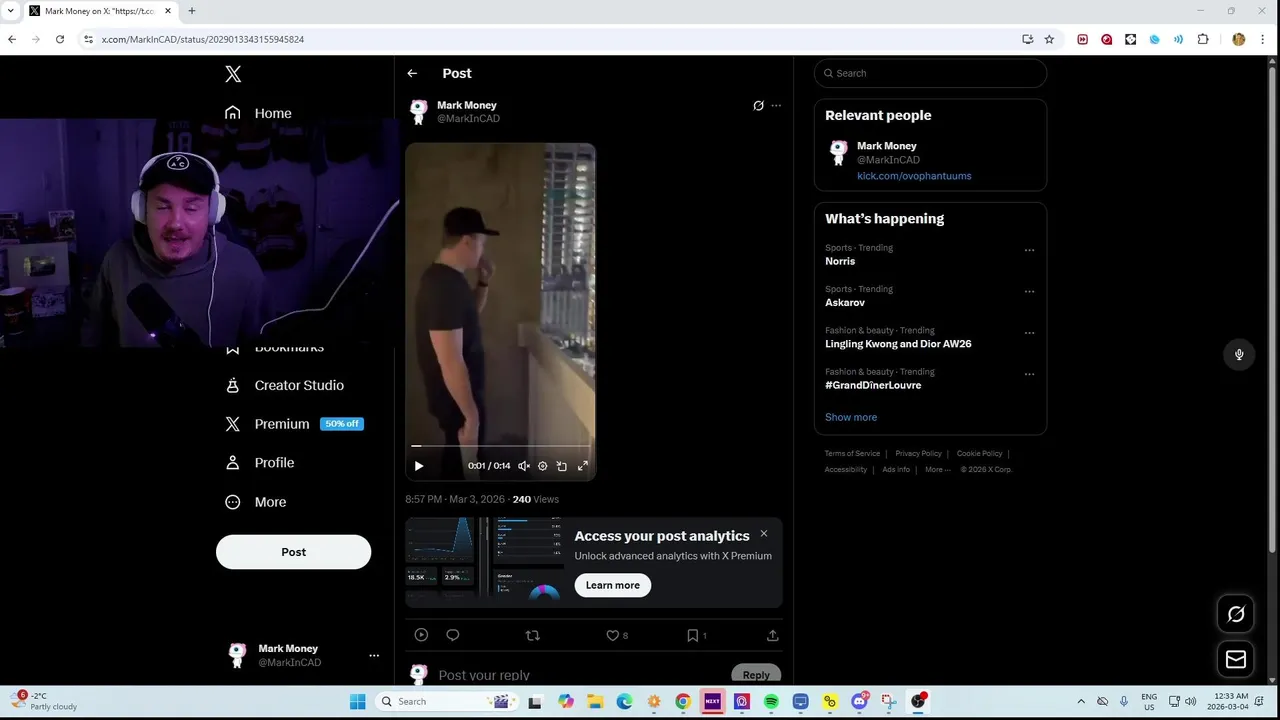Click microphone icon at right edge
The image size is (1280, 720).
[x=1239, y=355]
